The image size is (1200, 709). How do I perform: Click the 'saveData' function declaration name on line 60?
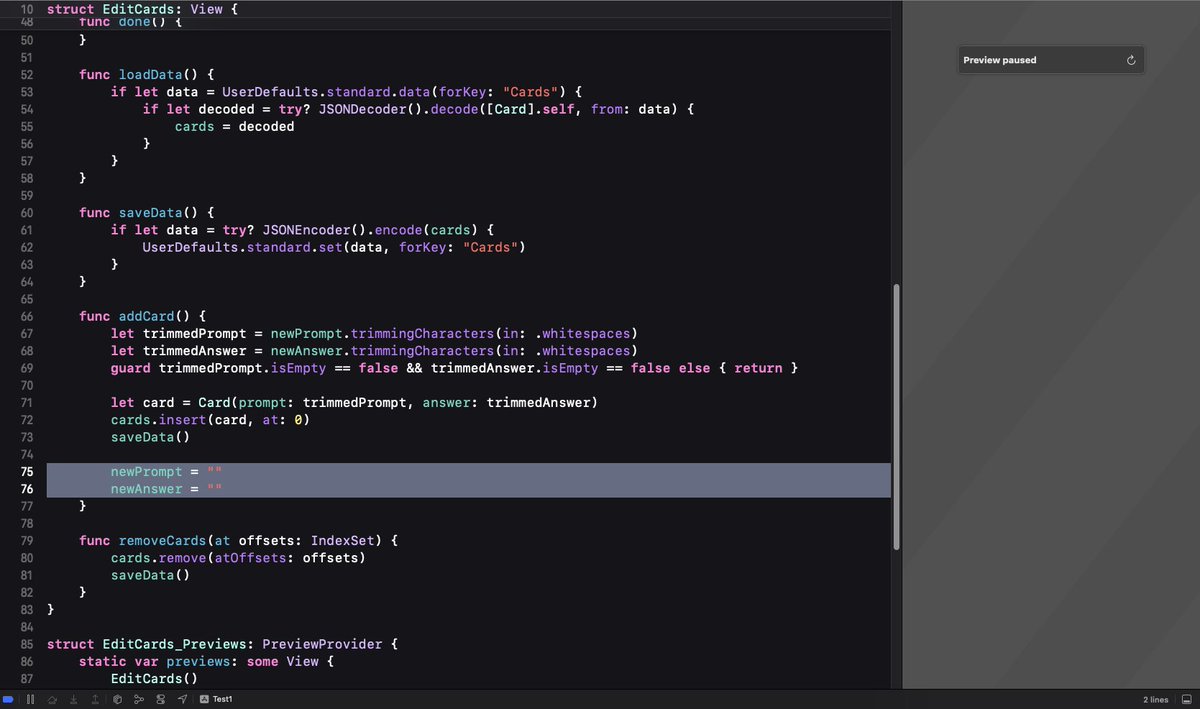[151, 213]
